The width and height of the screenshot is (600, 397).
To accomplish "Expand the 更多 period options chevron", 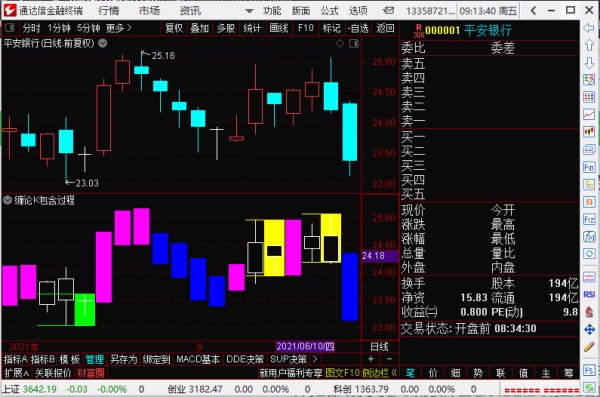I will tap(129, 28).
